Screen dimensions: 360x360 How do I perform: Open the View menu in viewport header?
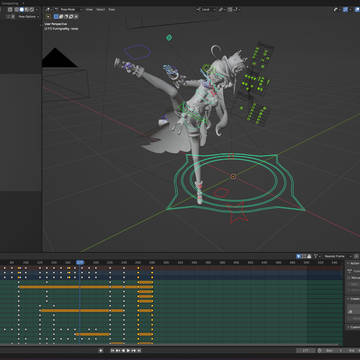coord(89,10)
